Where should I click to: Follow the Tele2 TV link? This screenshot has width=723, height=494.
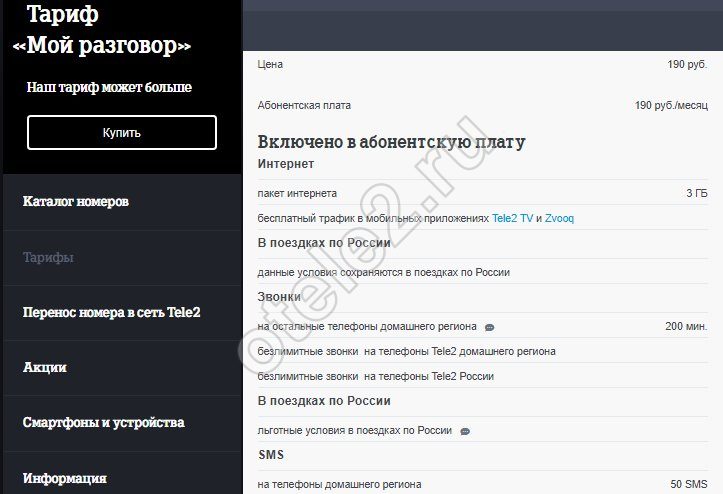pos(512,218)
